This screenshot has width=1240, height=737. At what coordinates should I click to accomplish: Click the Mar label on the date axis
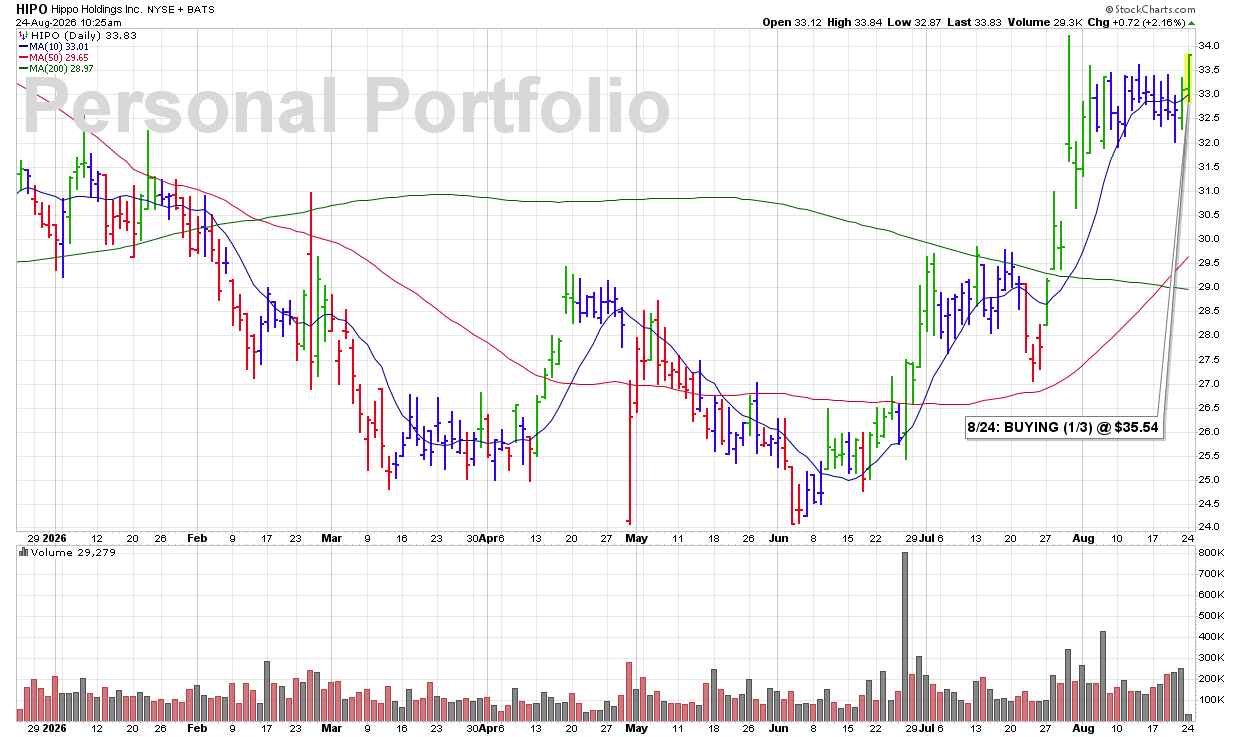click(332, 537)
